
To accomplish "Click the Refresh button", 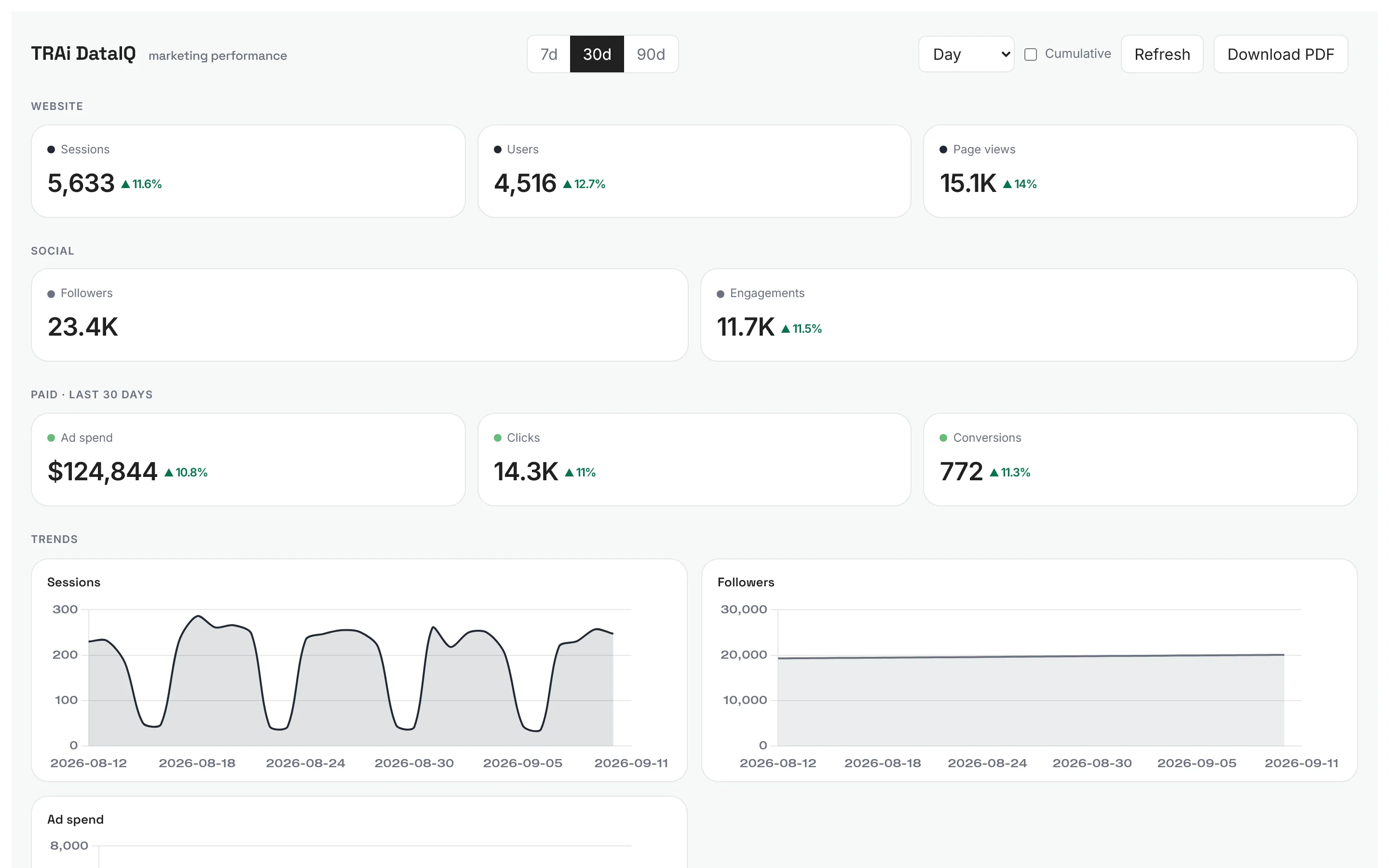I will pos(1162,54).
